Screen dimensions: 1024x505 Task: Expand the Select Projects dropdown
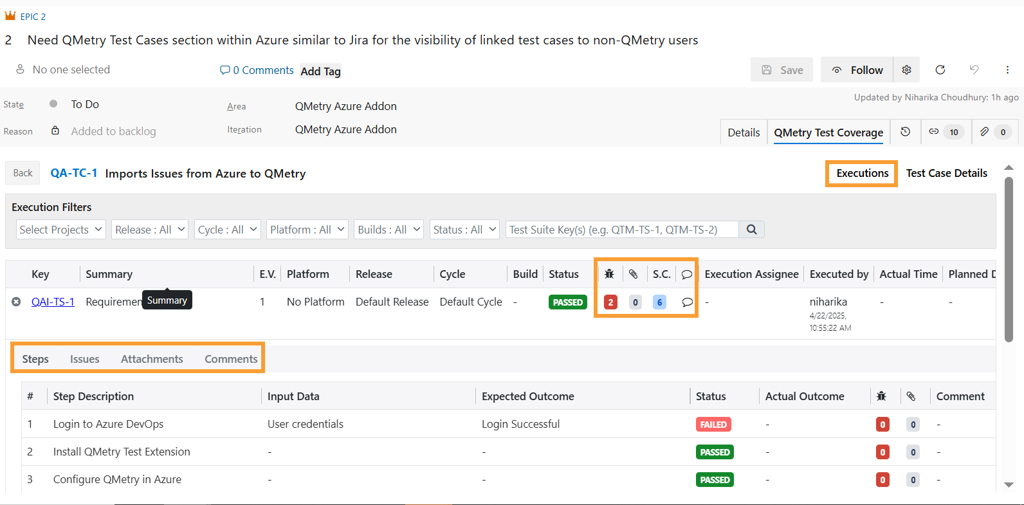tap(61, 230)
